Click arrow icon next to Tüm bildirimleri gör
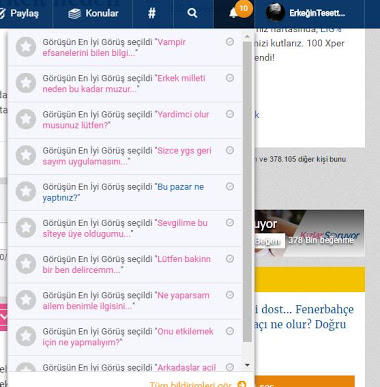 (242, 384)
